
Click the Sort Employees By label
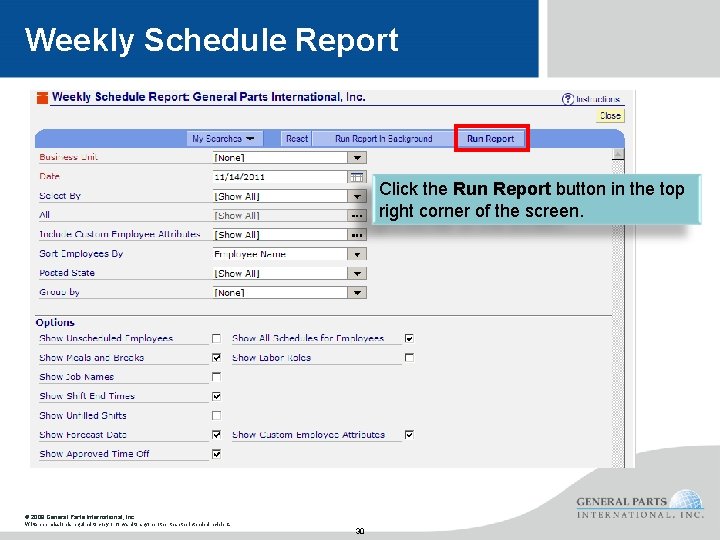pos(81,253)
